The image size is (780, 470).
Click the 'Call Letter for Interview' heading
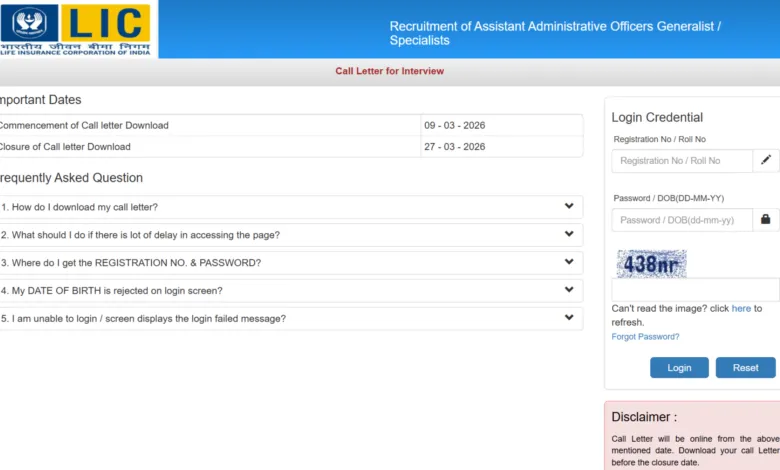pos(390,71)
